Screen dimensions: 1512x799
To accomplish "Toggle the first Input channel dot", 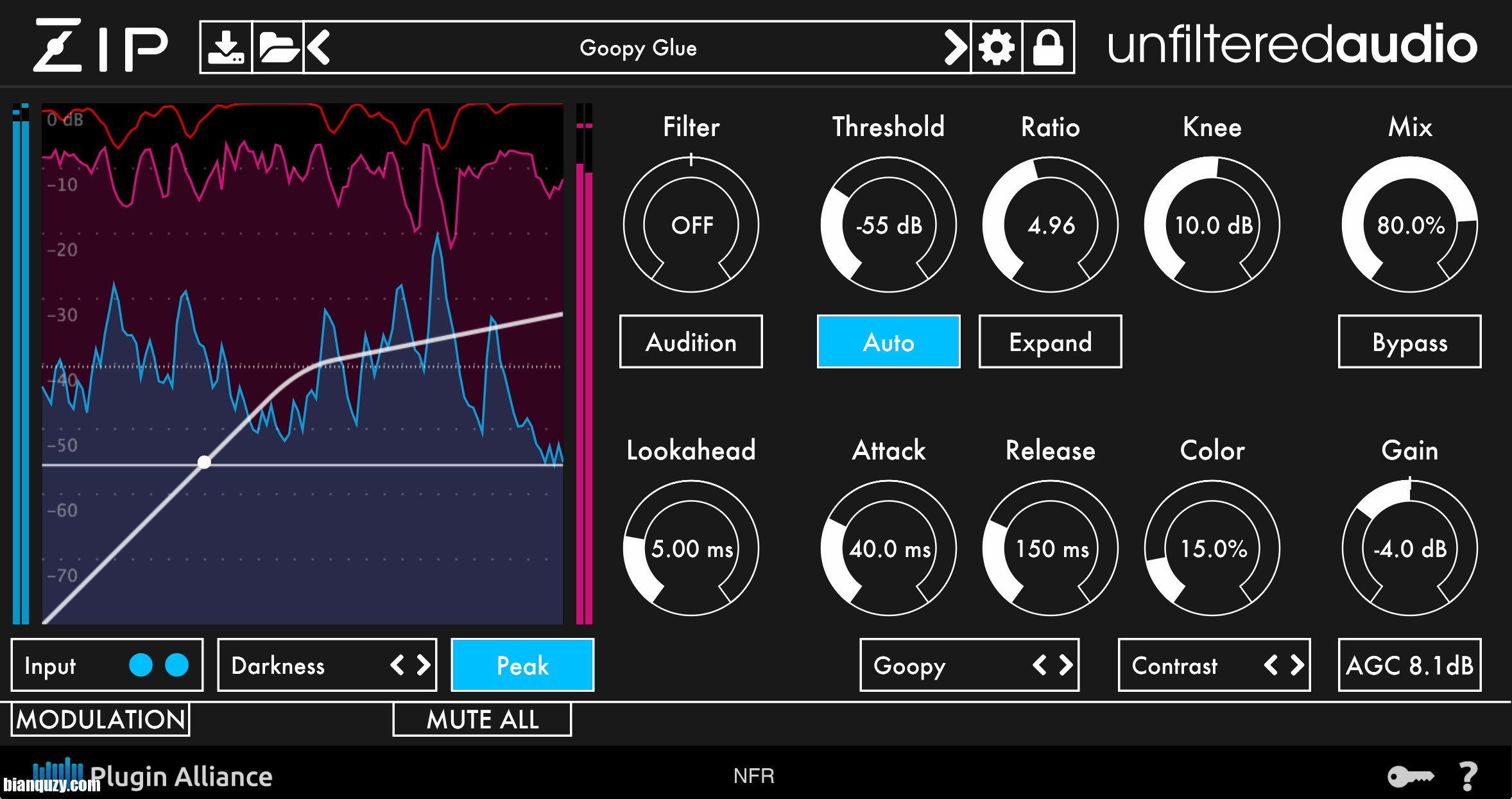I will (x=141, y=665).
